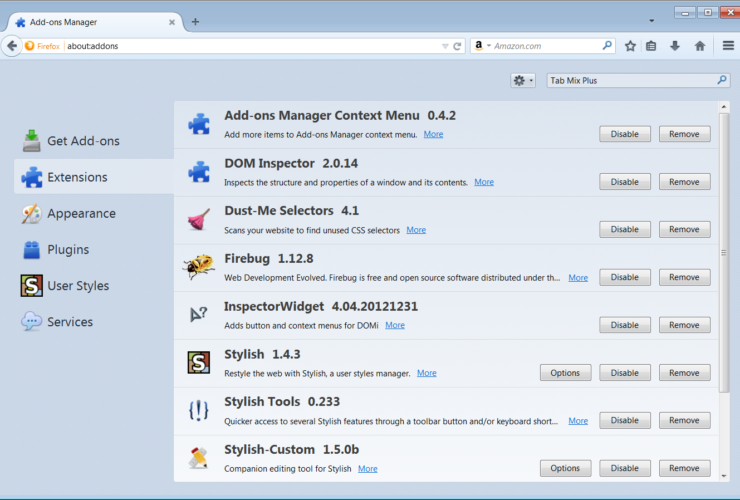The image size is (740, 500).
Task: Open the Services category
Action: [57, 322]
